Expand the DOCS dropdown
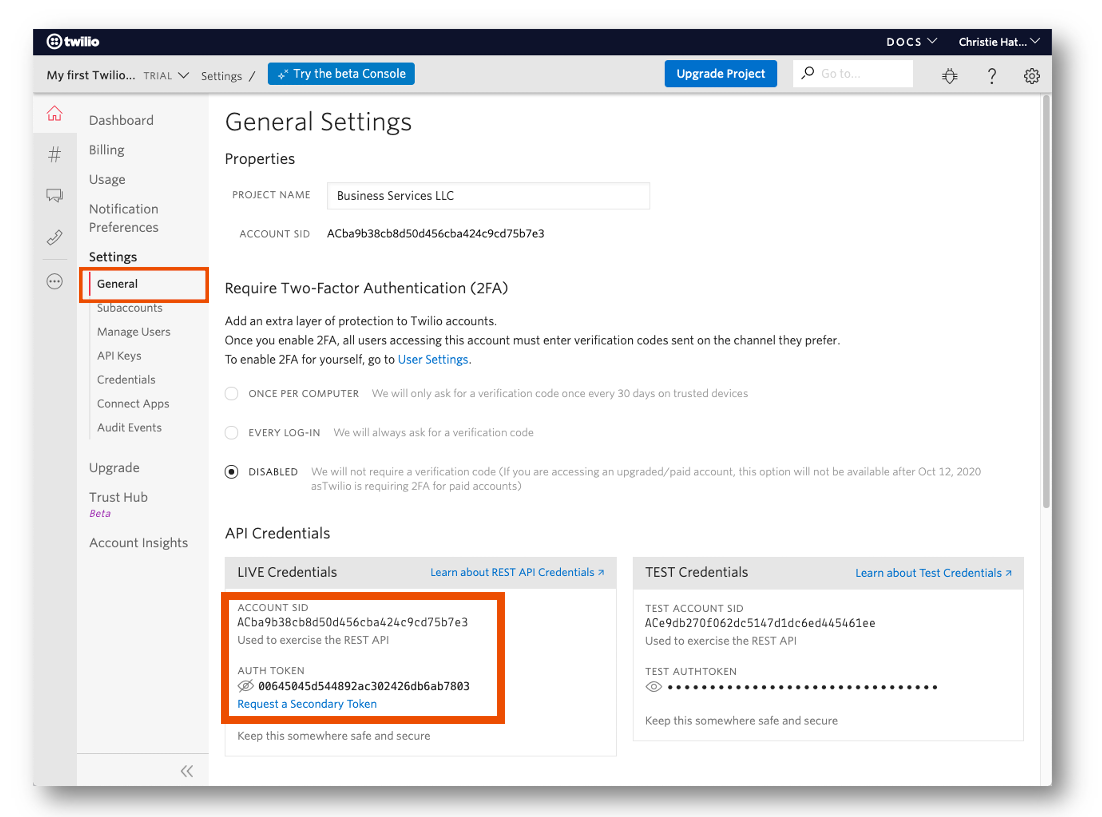The height and width of the screenshot is (817, 1102). click(912, 41)
